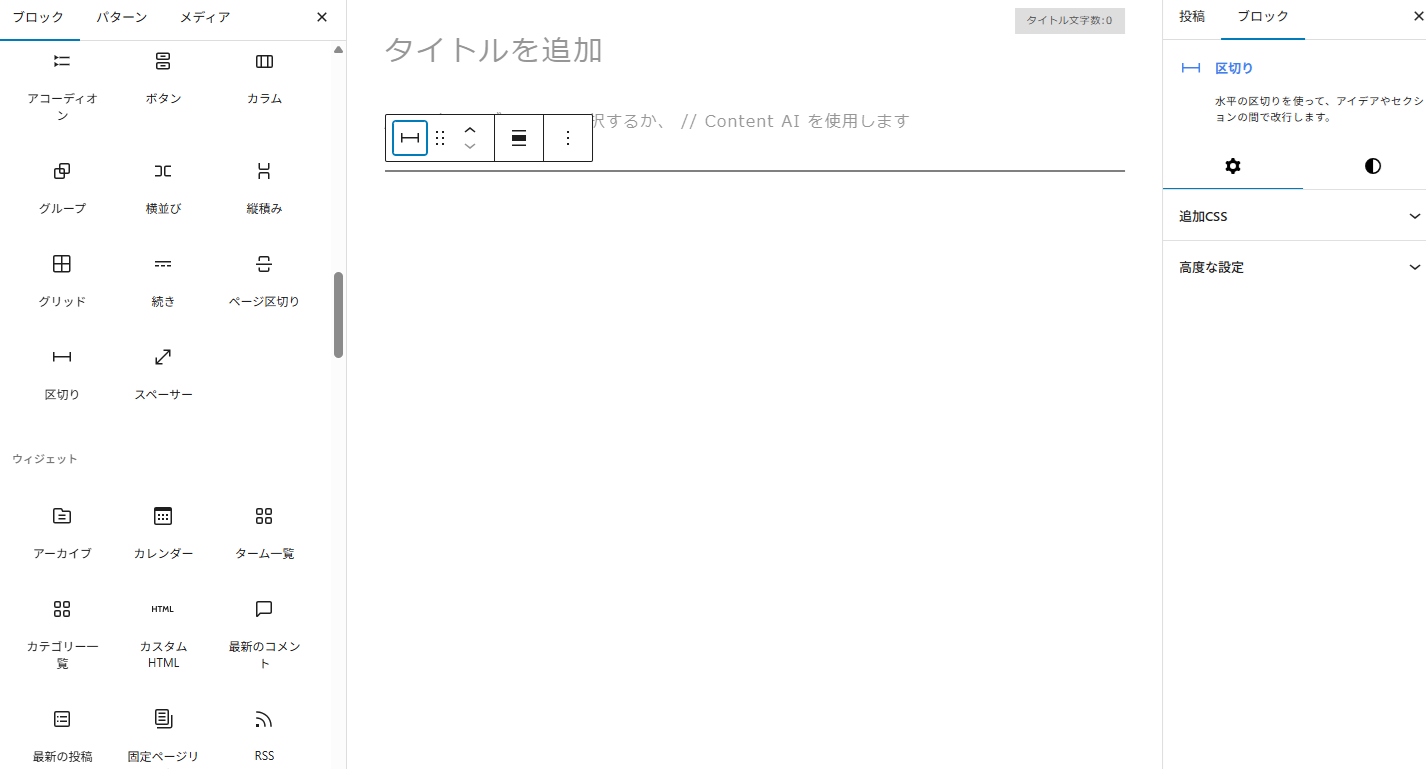Switch to the パターン tab
This screenshot has width=1426, height=769.
122,17
